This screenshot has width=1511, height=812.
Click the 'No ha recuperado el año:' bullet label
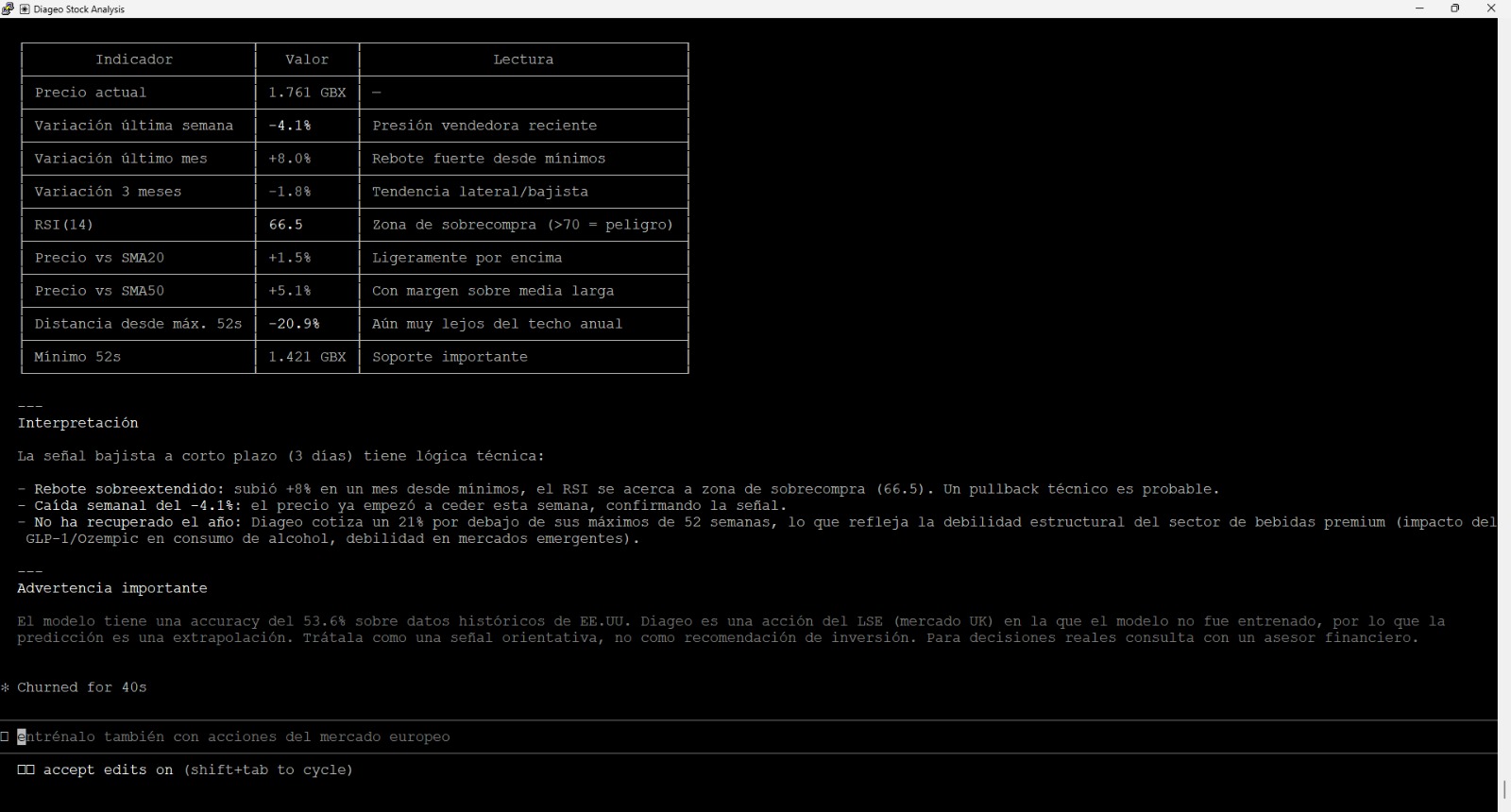(138, 522)
